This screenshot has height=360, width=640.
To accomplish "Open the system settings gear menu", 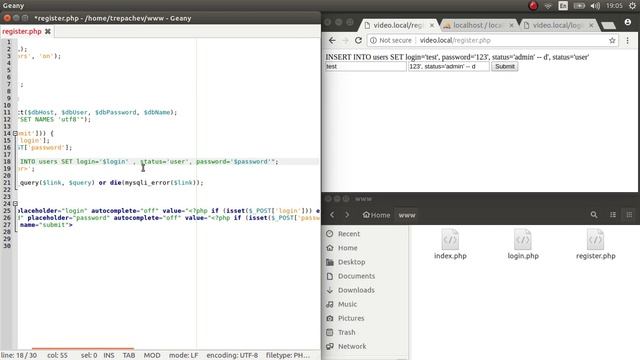I will (633, 6).
